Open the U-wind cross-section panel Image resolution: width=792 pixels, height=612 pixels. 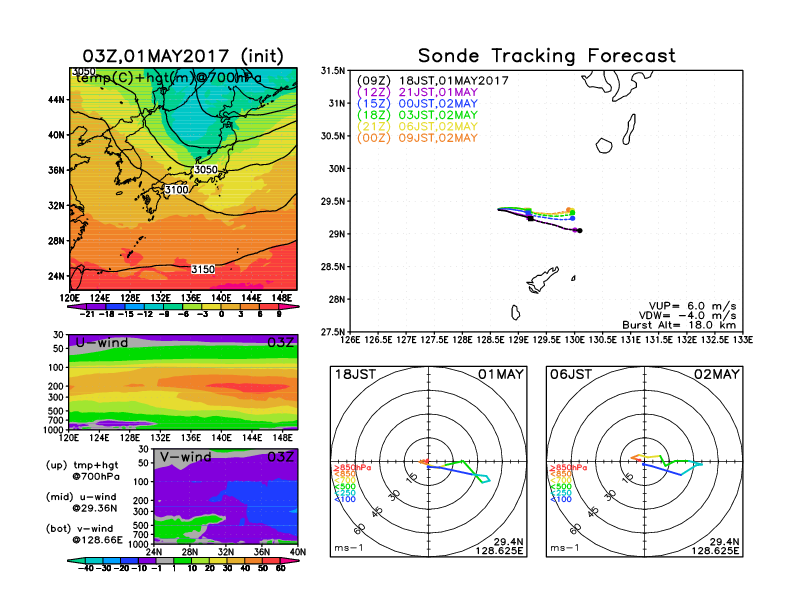tap(183, 382)
